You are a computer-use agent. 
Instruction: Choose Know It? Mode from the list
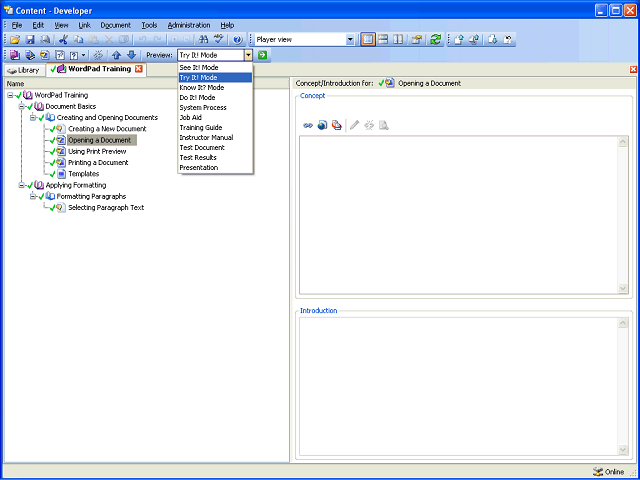pos(215,87)
